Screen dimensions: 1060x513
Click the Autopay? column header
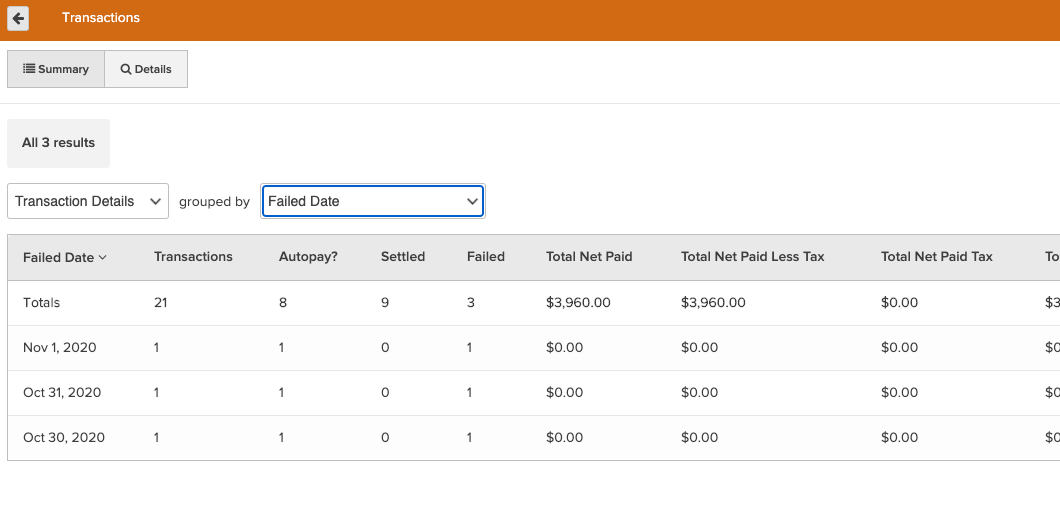(x=308, y=257)
